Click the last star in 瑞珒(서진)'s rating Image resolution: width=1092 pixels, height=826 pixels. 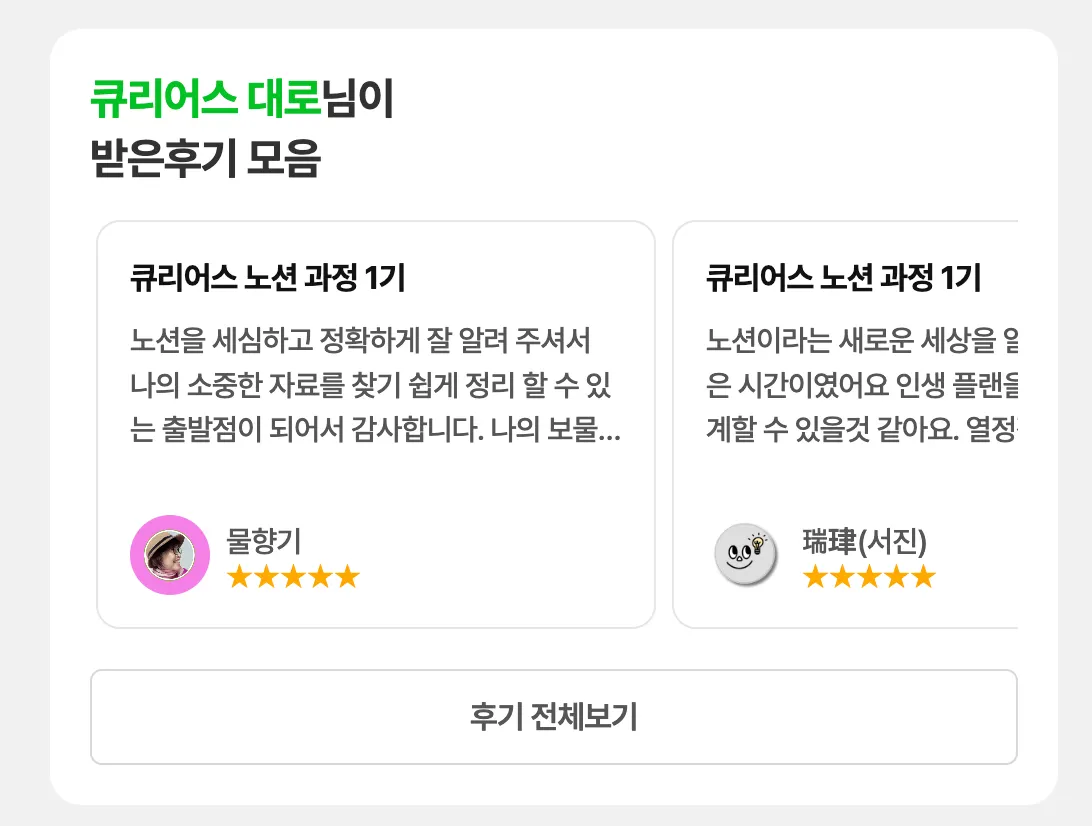point(923,577)
